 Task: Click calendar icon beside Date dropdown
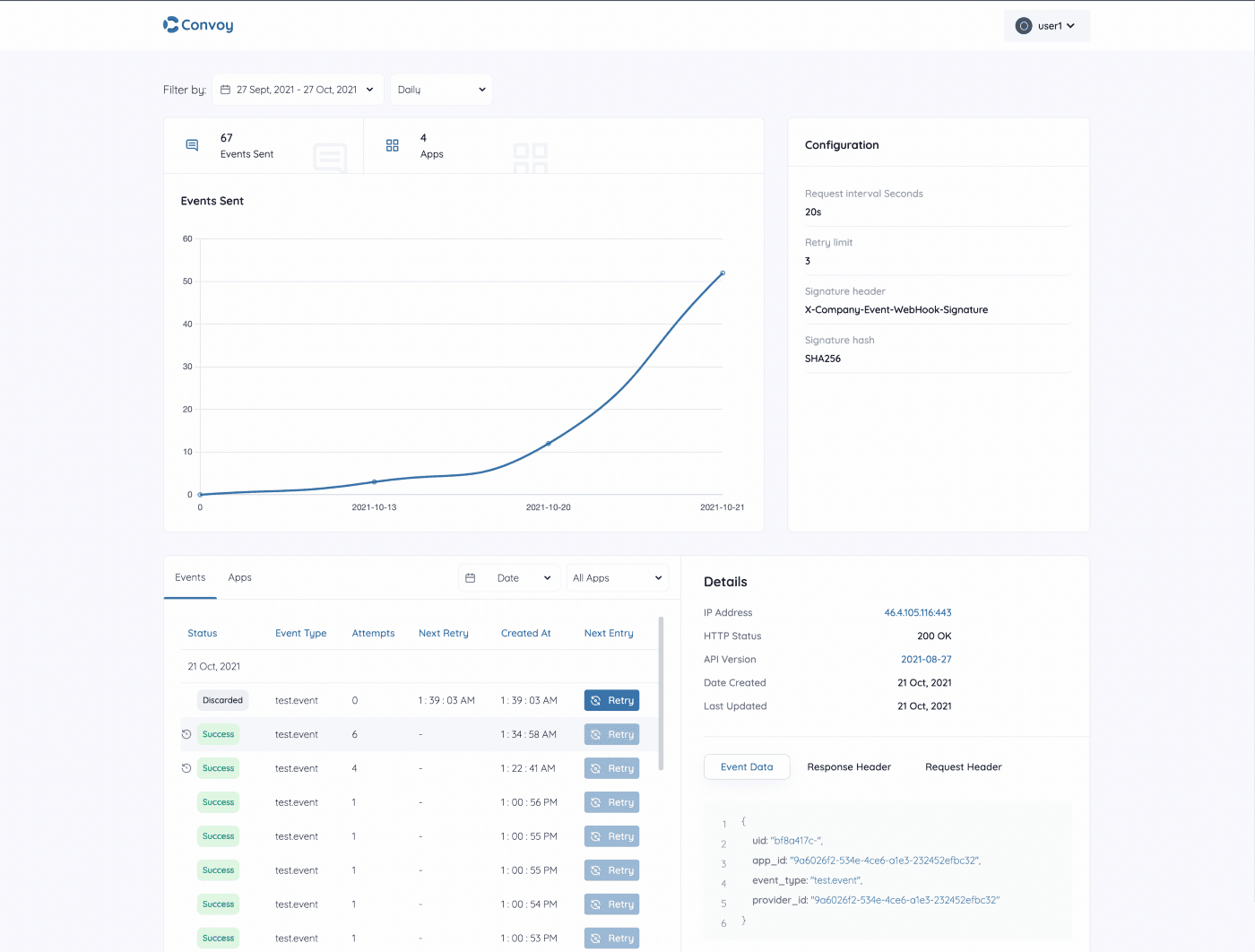tap(471, 578)
